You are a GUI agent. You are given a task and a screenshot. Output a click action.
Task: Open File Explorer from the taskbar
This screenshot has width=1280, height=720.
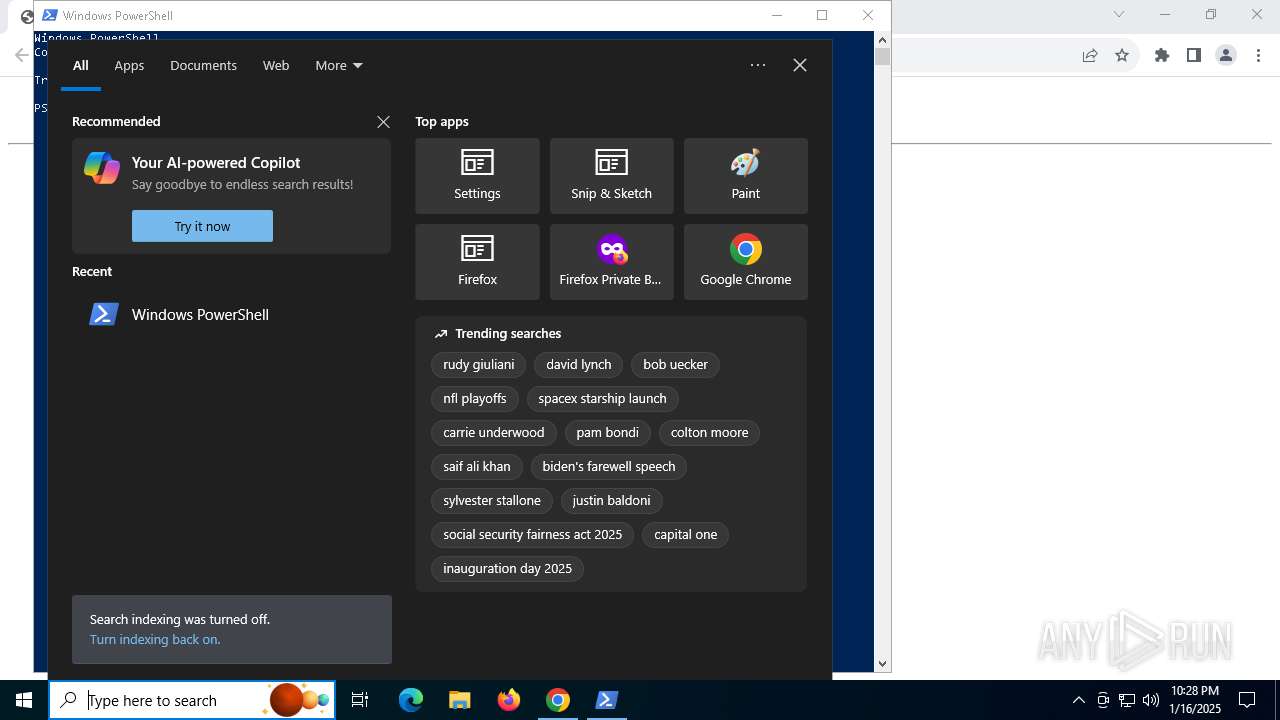tap(460, 700)
